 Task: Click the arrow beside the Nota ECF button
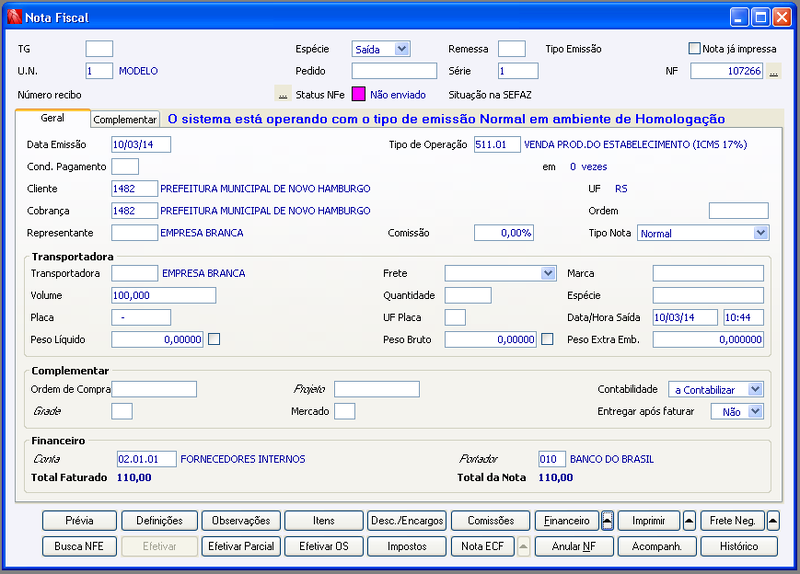point(523,546)
